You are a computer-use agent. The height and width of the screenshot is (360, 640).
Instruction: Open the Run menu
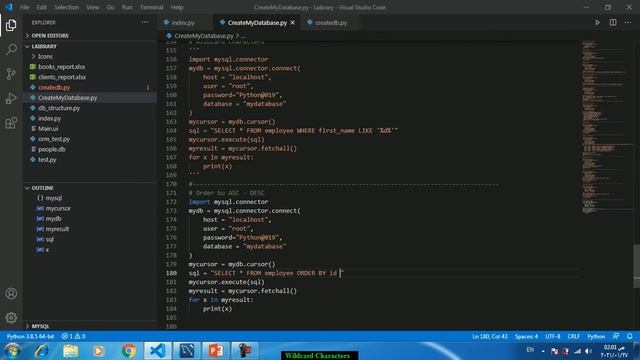tap(127, 7)
